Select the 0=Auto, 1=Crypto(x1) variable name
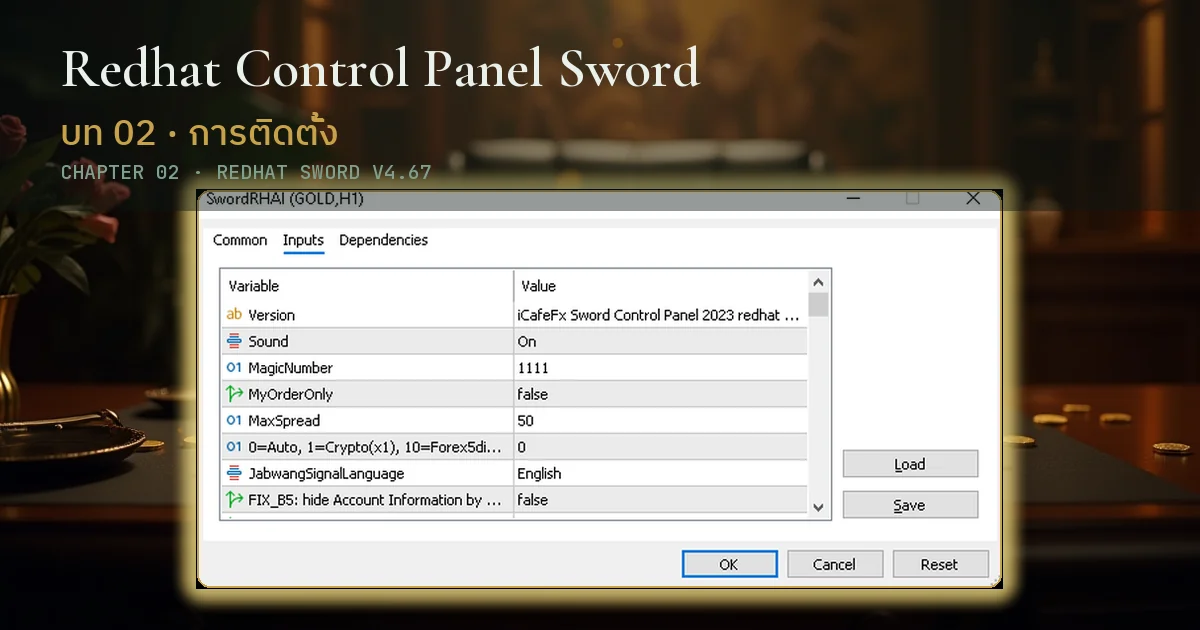 [375, 447]
